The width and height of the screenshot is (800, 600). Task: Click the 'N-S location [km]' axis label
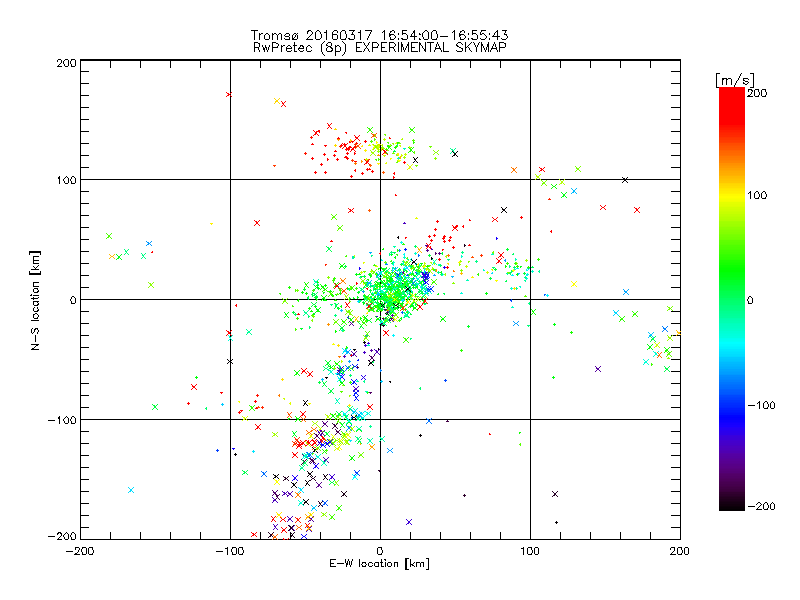[35, 300]
